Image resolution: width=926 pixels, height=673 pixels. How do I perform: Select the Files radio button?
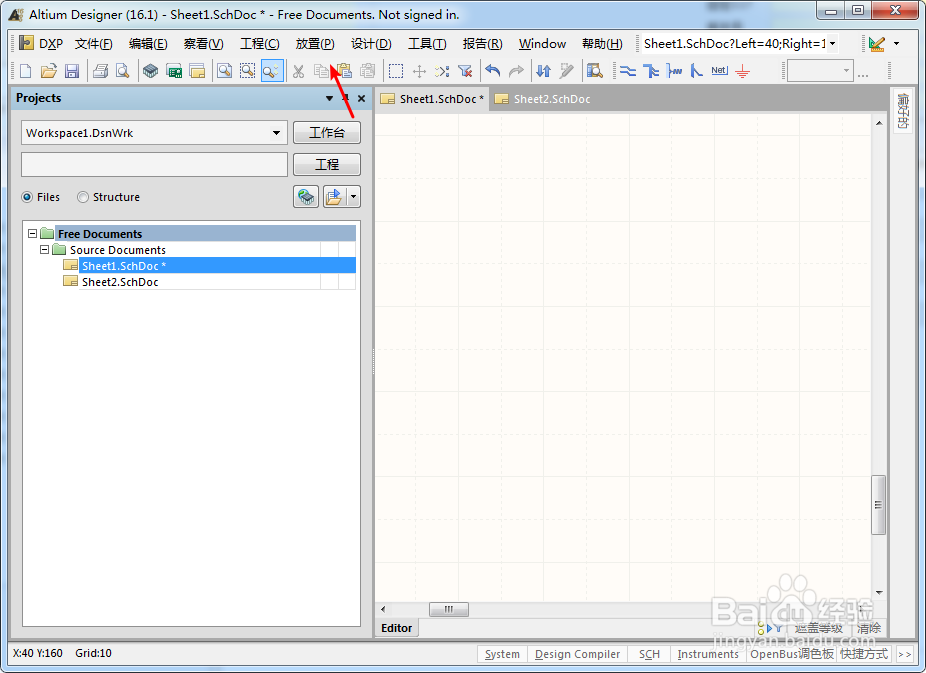pos(27,197)
